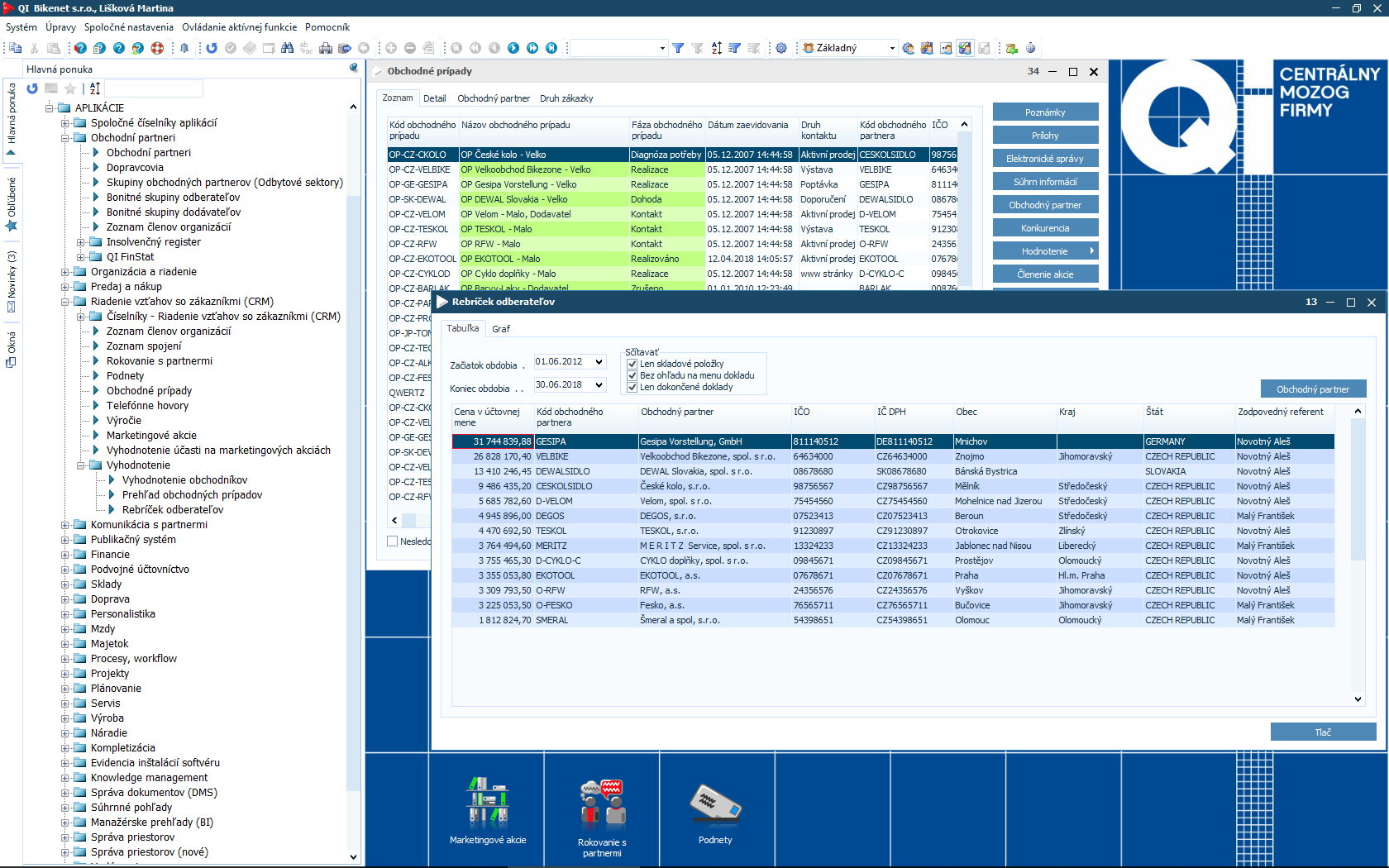Open the Spoločné nastavenia menu
The height and width of the screenshot is (868, 1389).
[x=129, y=27]
